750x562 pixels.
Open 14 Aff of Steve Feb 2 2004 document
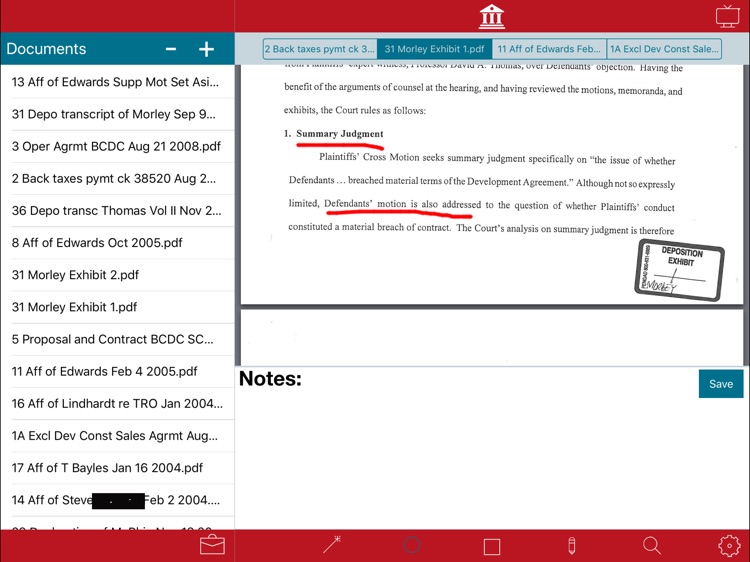tap(117, 500)
